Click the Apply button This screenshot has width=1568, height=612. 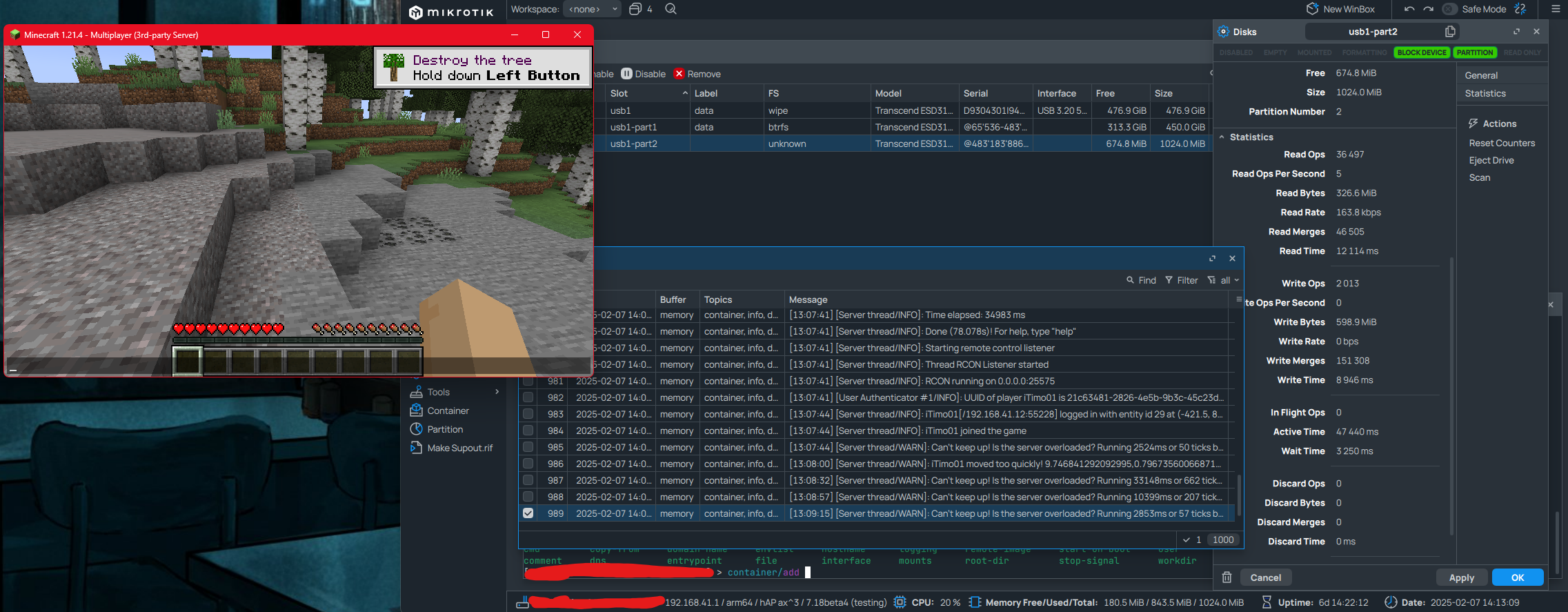click(1462, 578)
